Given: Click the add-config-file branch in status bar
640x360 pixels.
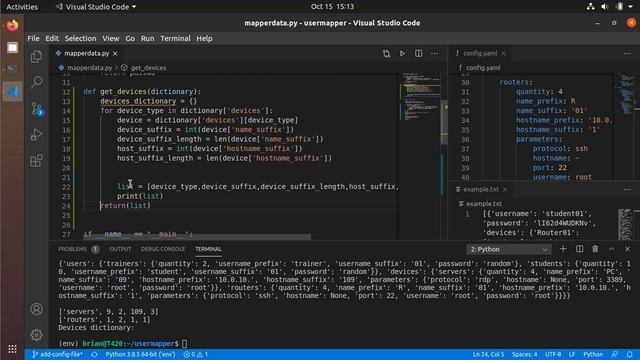Looking at the screenshot, I should tap(58, 354).
